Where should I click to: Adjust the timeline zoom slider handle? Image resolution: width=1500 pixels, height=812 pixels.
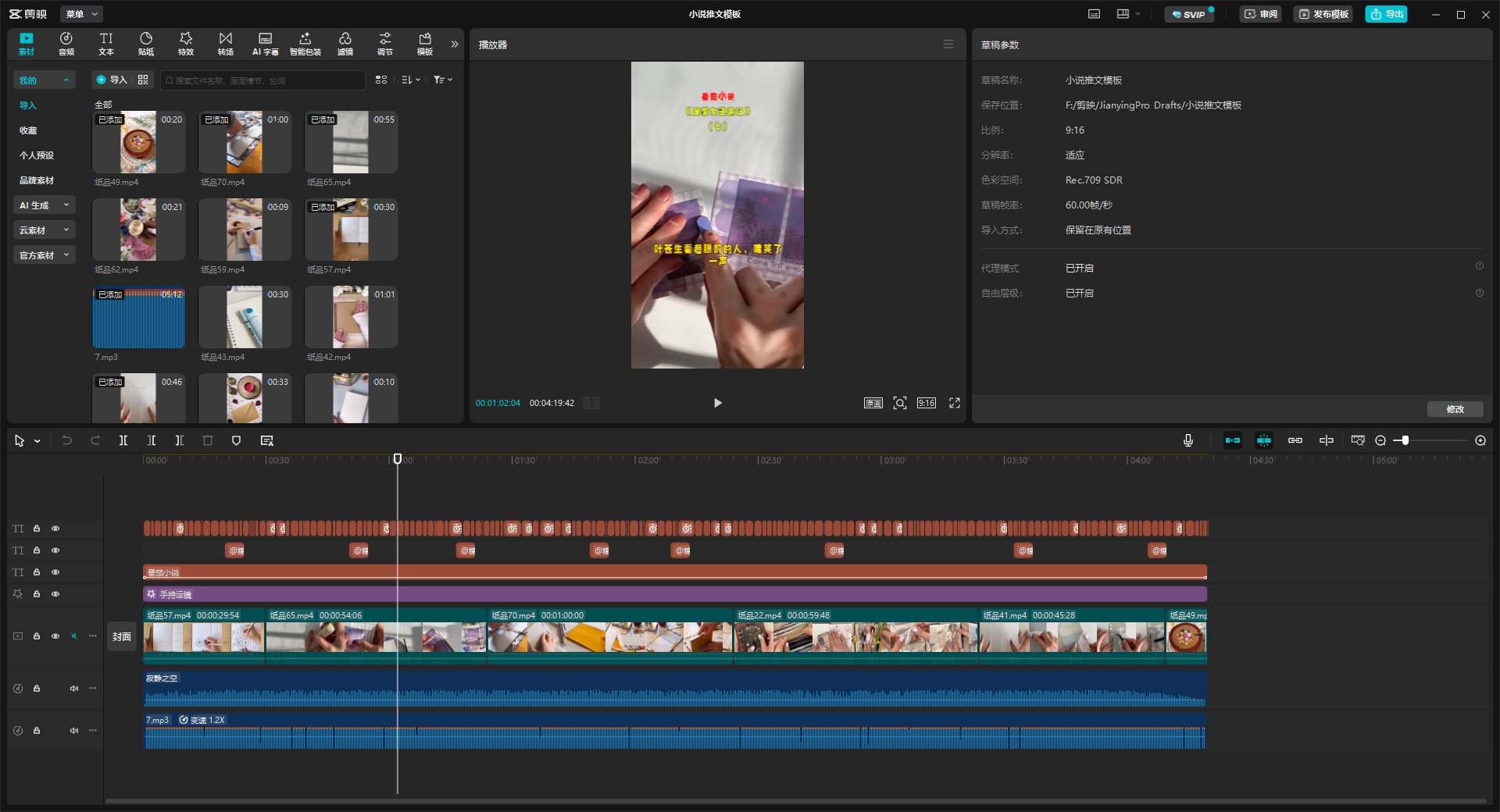1405,440
